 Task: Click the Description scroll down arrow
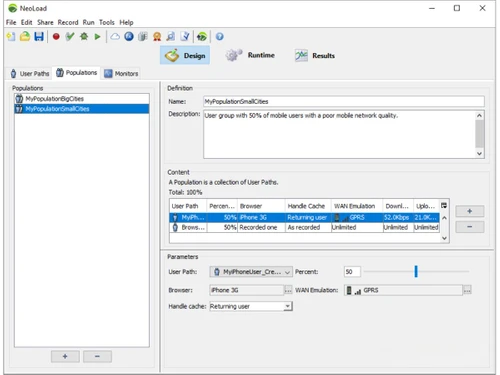479,154
